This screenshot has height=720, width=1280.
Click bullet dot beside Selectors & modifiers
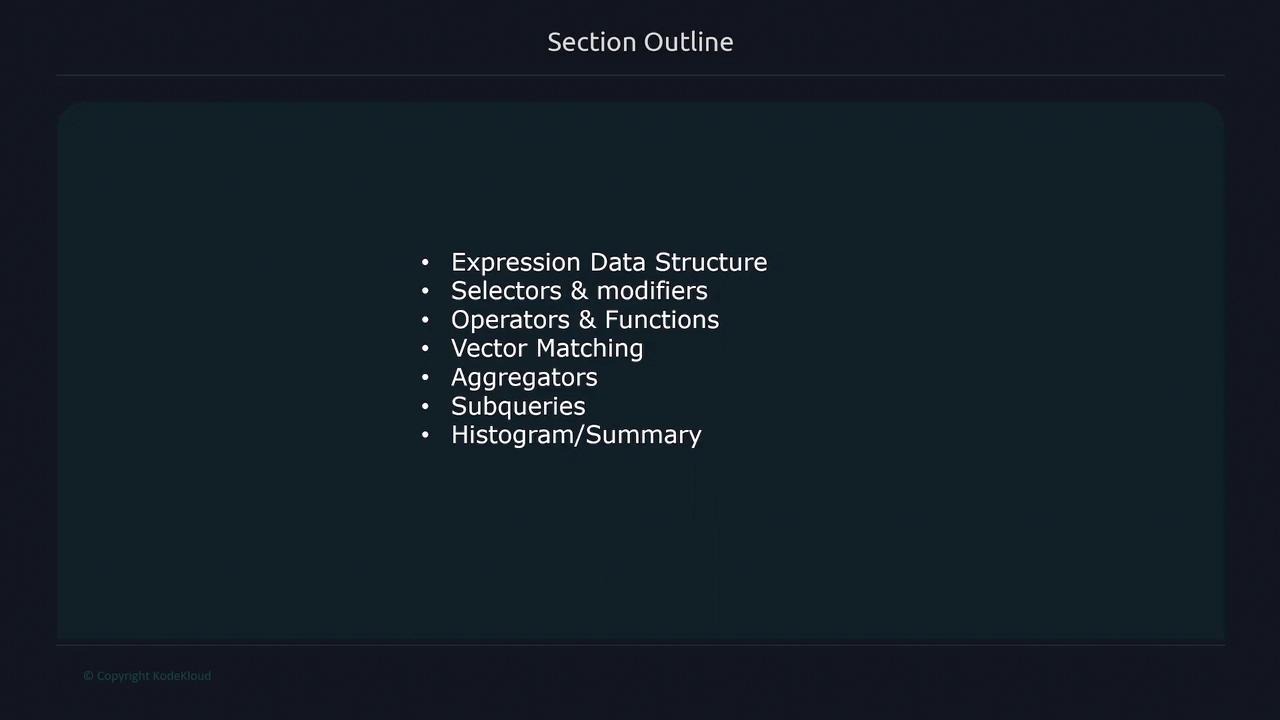(425, 291)
